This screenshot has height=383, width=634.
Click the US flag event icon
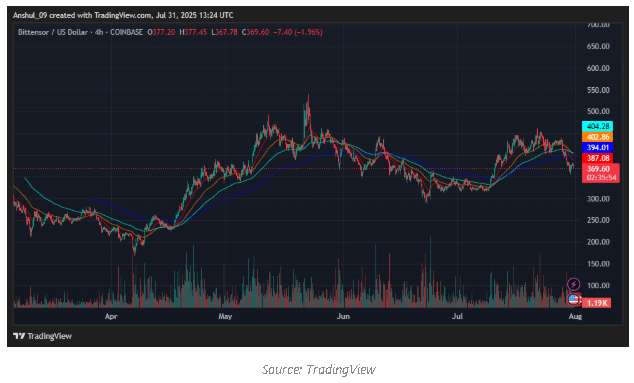click(573, 300)
